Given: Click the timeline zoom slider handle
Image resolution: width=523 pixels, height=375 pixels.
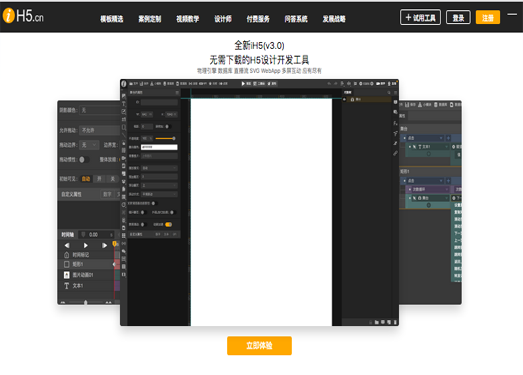Looking at the screenshot, I should (86, 302).
